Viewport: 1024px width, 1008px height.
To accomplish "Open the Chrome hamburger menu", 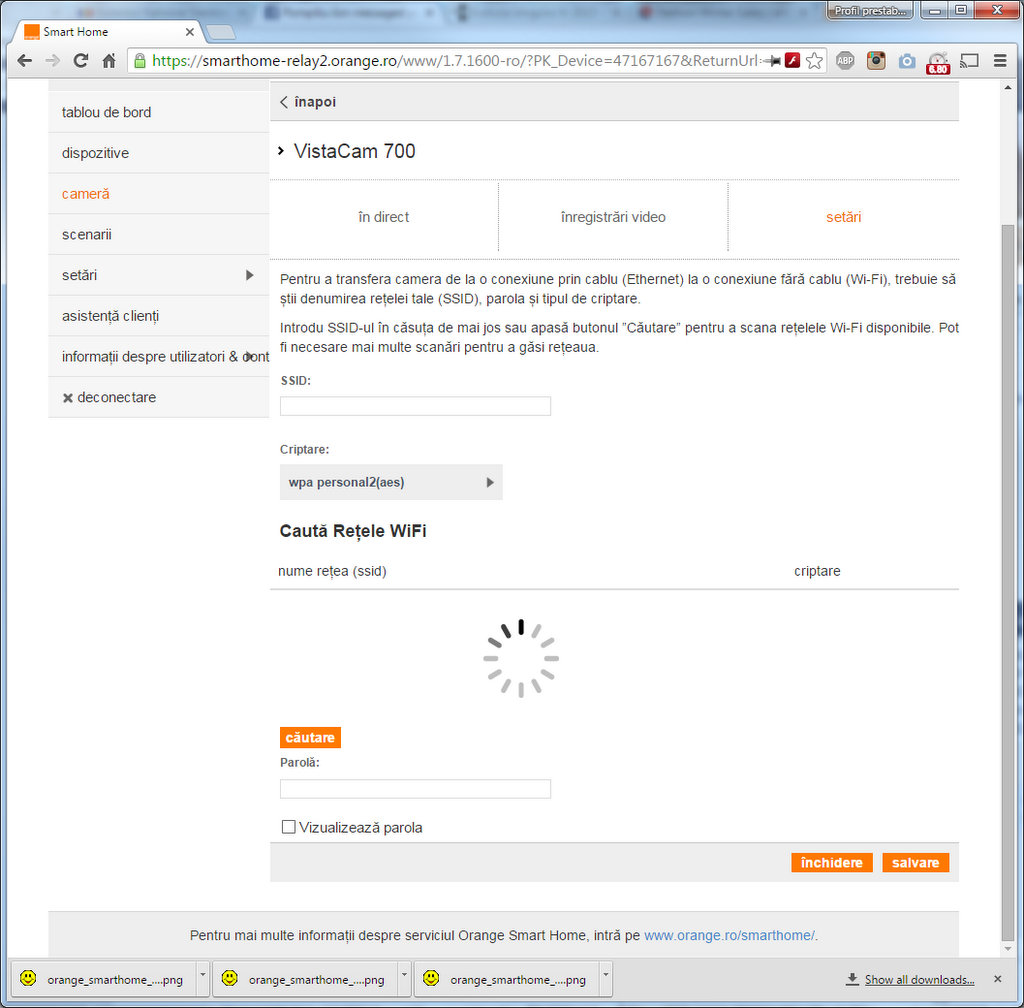I will (1000, 61).
